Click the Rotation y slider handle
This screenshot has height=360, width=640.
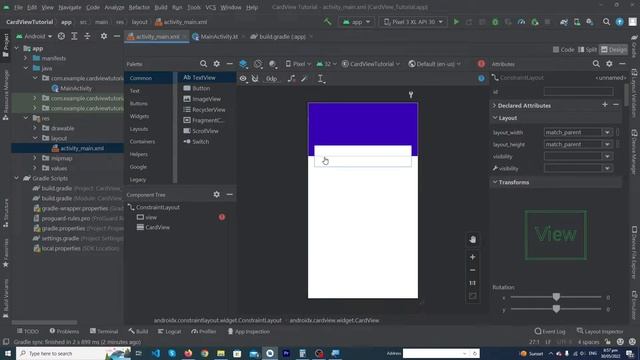(556, 309)
